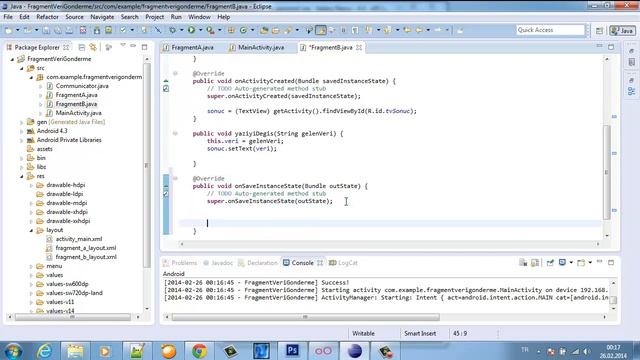This screenshot has height=360, width=640.
Task: Click inside the Quick Access field
Action: 550,30
